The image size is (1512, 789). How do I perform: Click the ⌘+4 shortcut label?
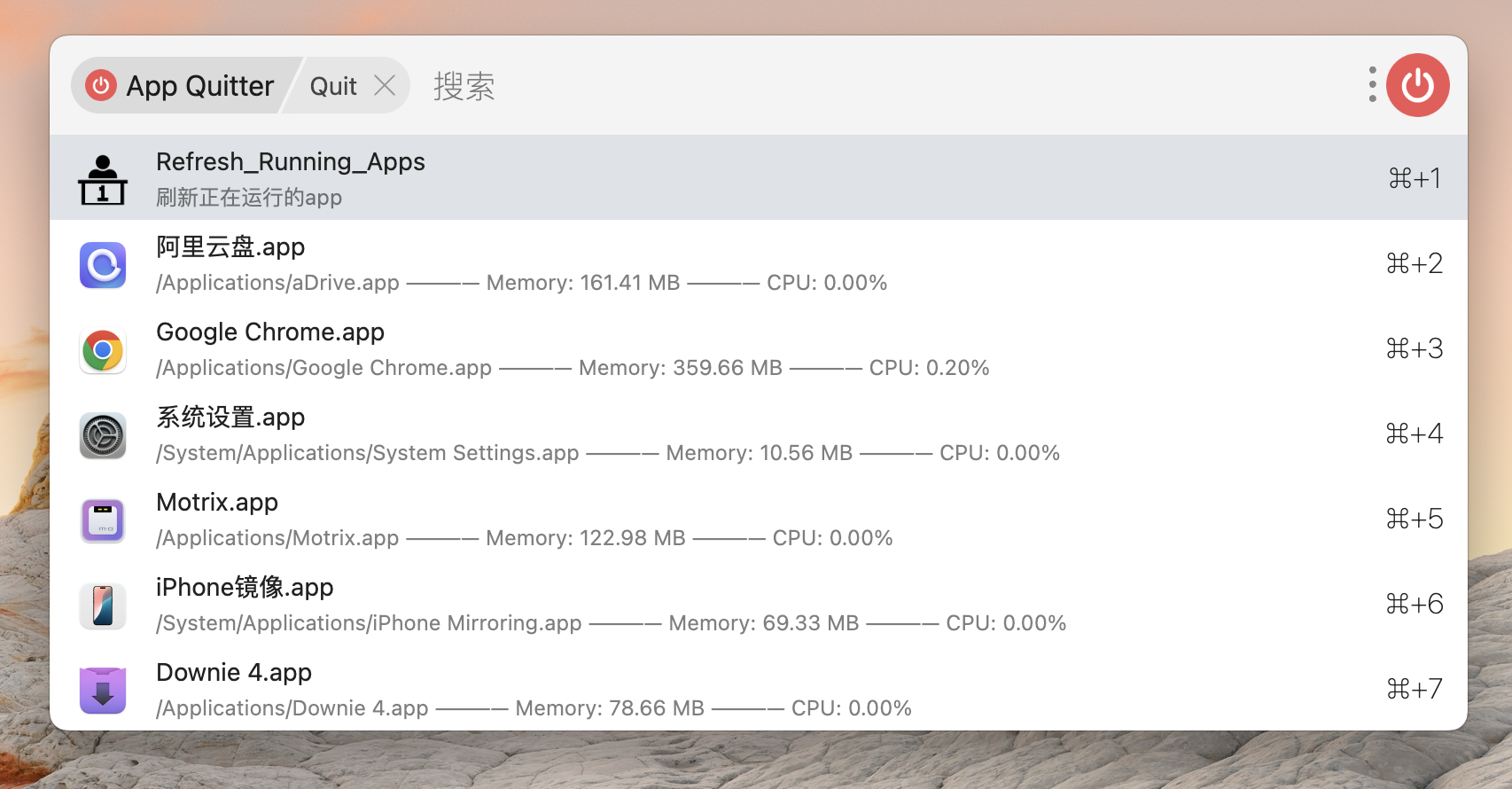click(1415, 434)
